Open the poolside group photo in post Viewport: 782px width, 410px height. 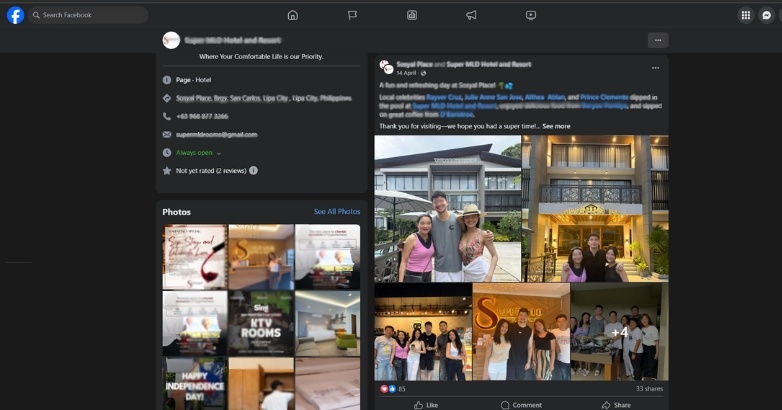point(448,208)
